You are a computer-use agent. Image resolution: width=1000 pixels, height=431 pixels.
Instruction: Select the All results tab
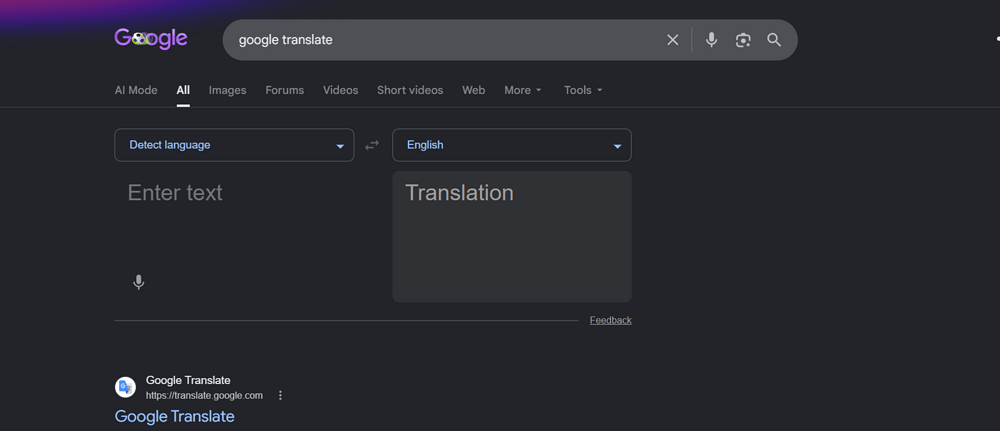(x=183, y=91)
